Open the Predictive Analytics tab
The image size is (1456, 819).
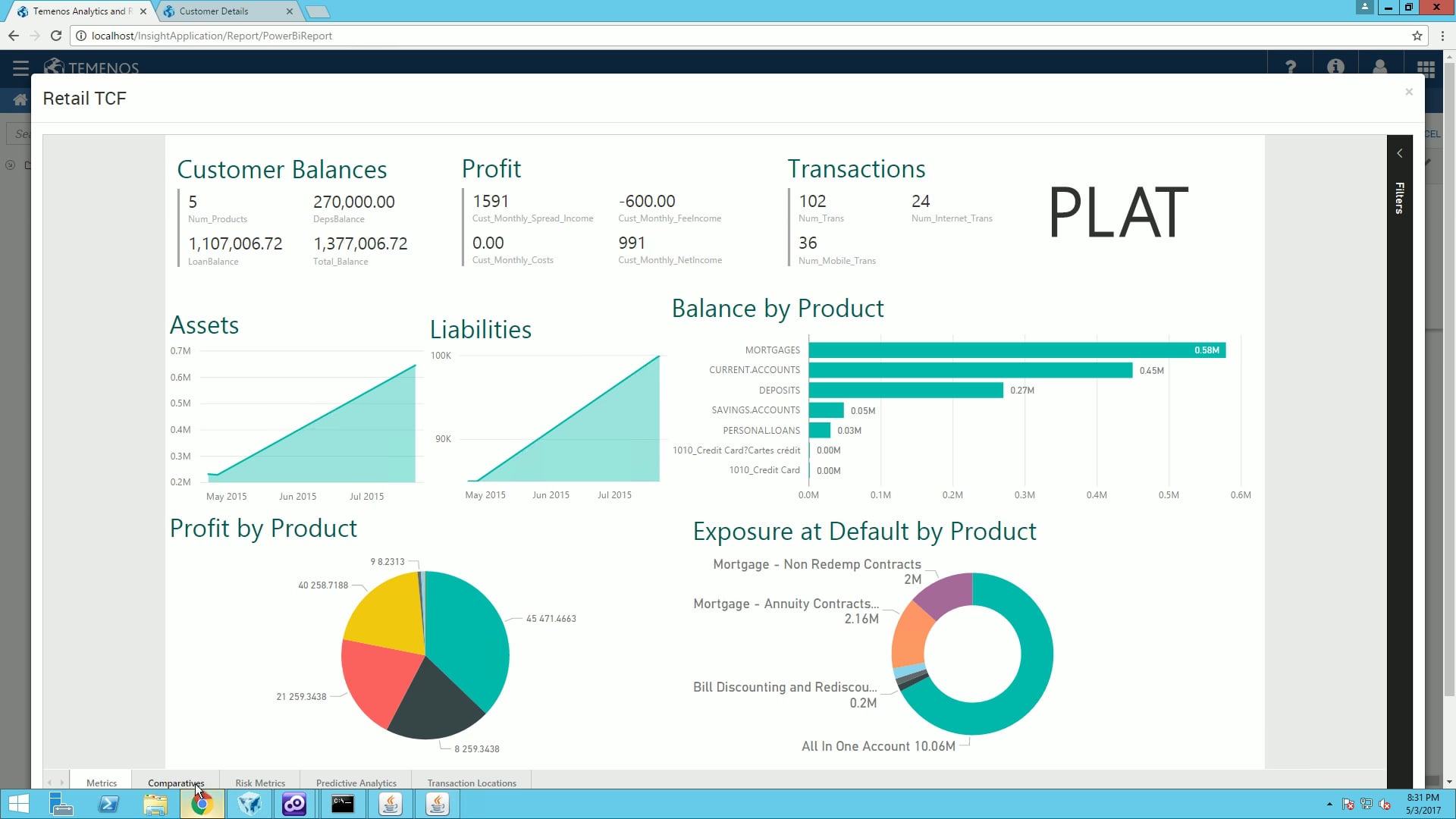click(x=356, y=783)
